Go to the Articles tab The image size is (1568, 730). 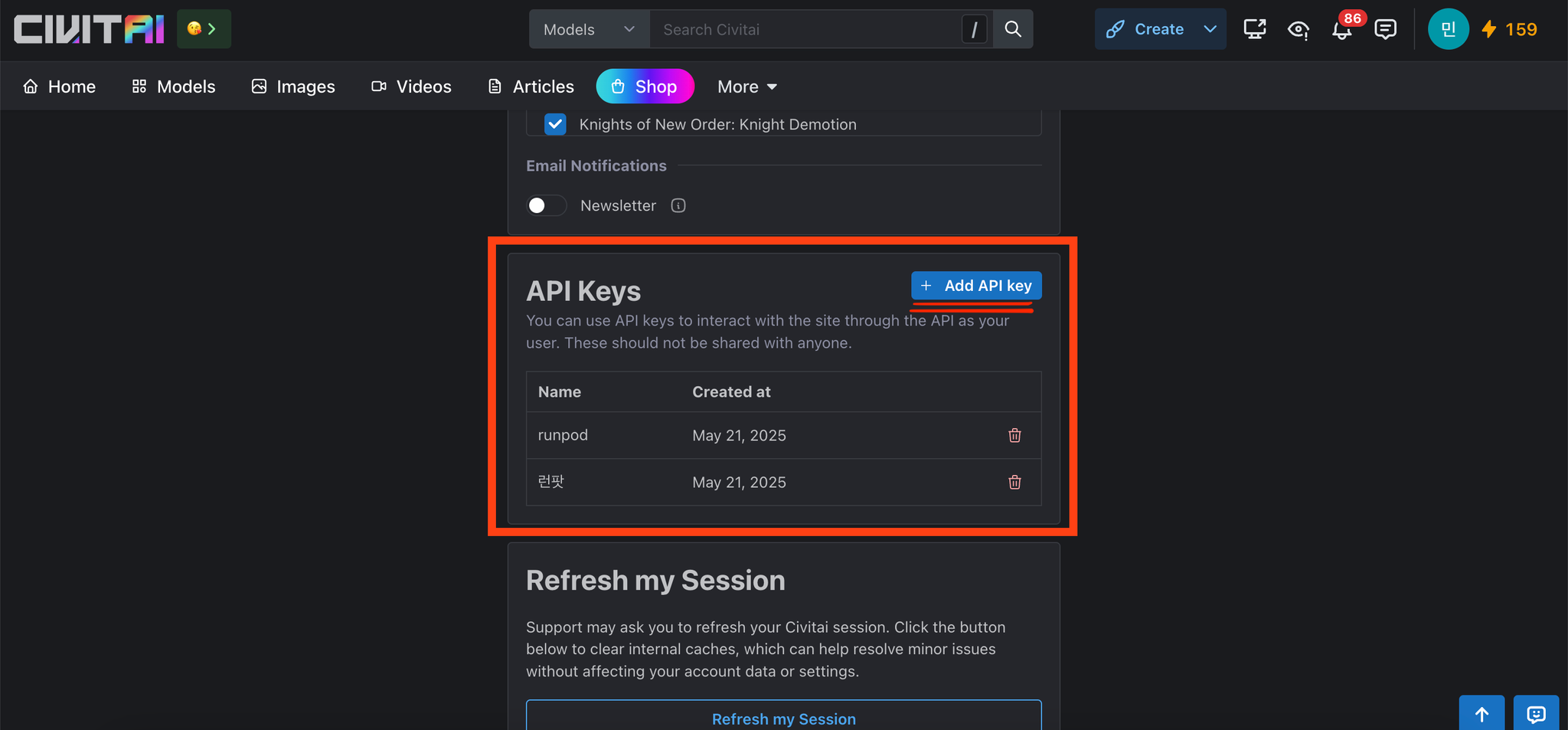click(x=531, y=87)
